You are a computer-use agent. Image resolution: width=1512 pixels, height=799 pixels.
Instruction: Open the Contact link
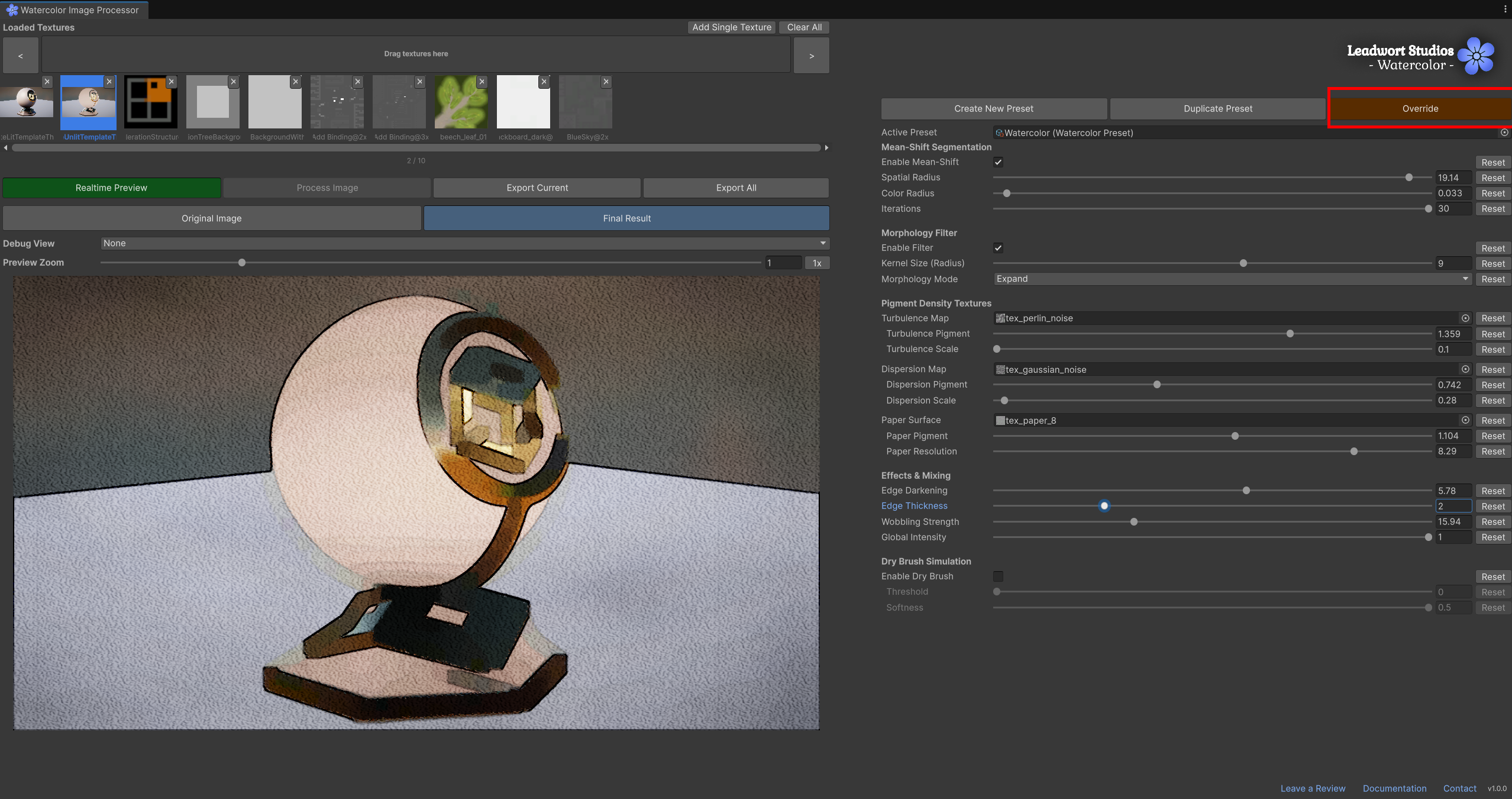click(x=1459, y=788)
